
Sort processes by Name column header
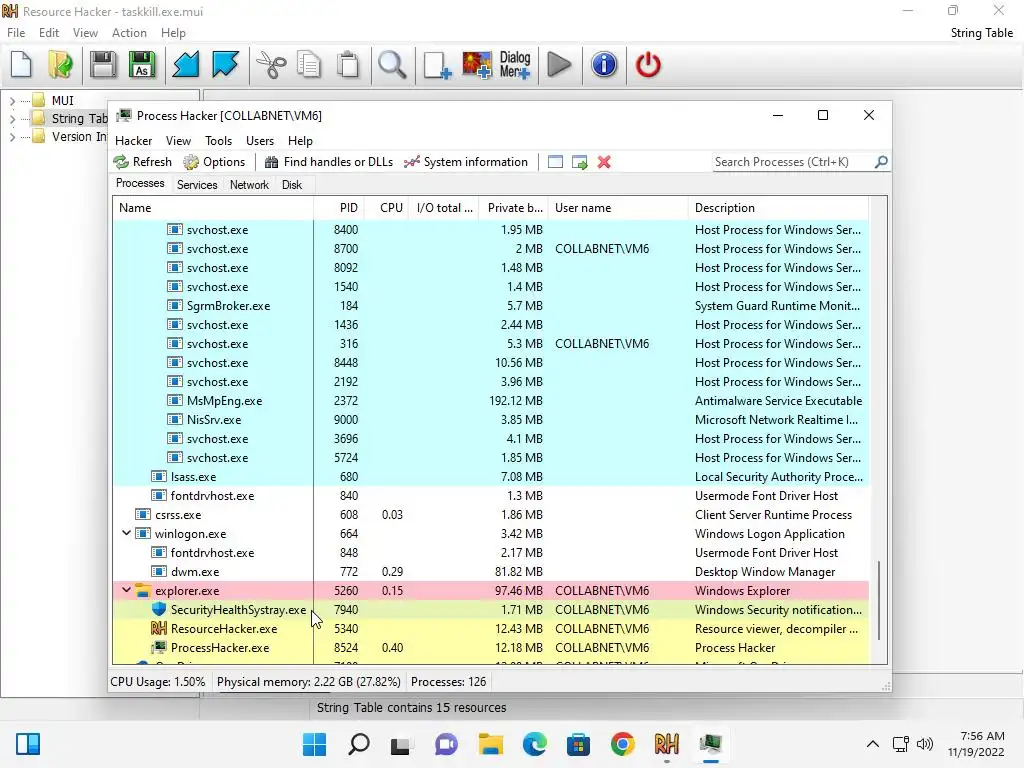(213, 208)
